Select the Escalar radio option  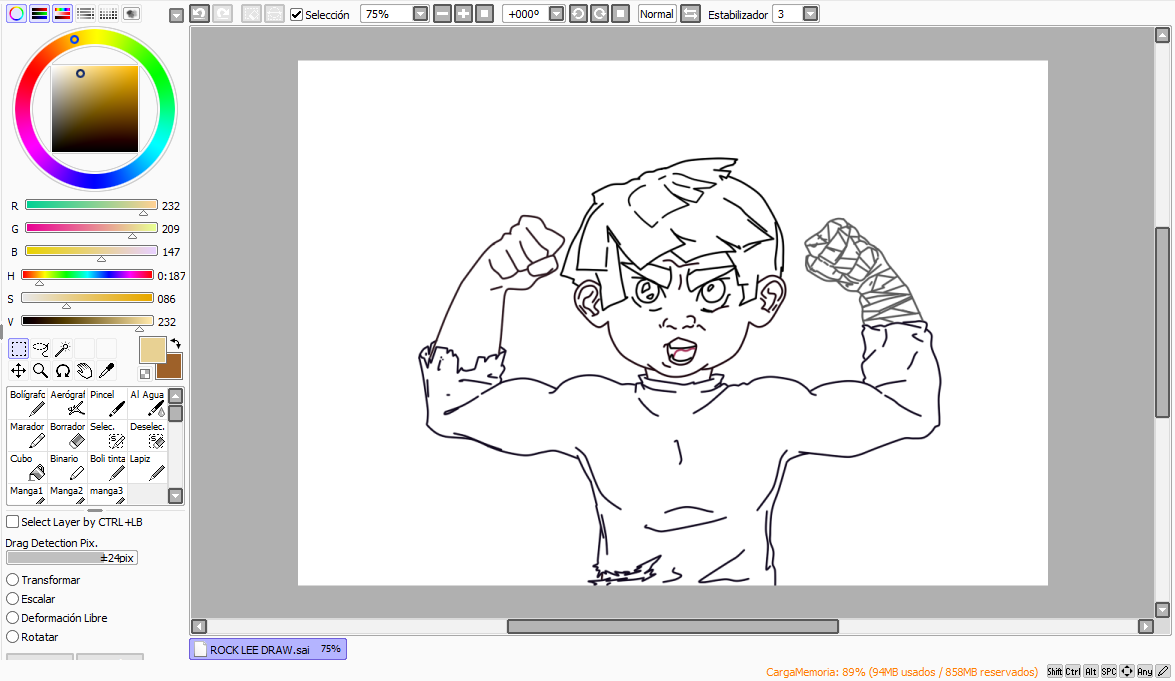[13, 599]
